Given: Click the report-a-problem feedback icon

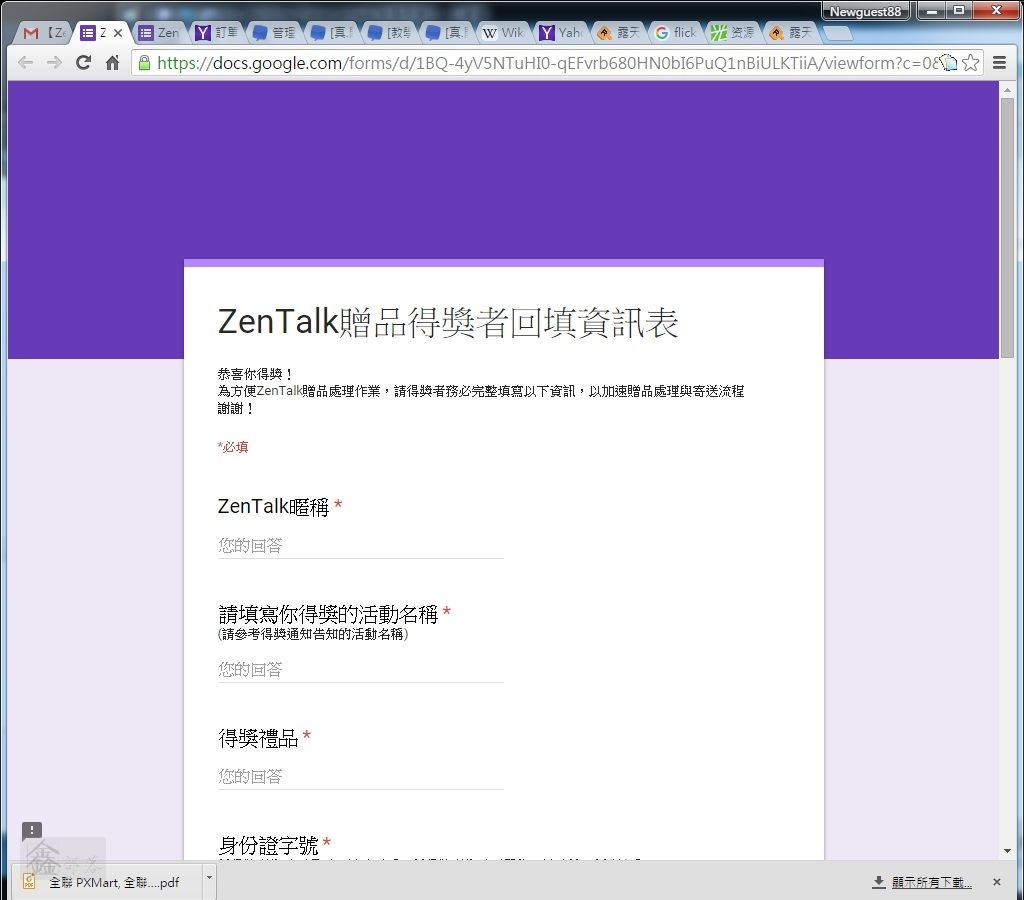Looking at the screenshot, I should tap(31, 831).
